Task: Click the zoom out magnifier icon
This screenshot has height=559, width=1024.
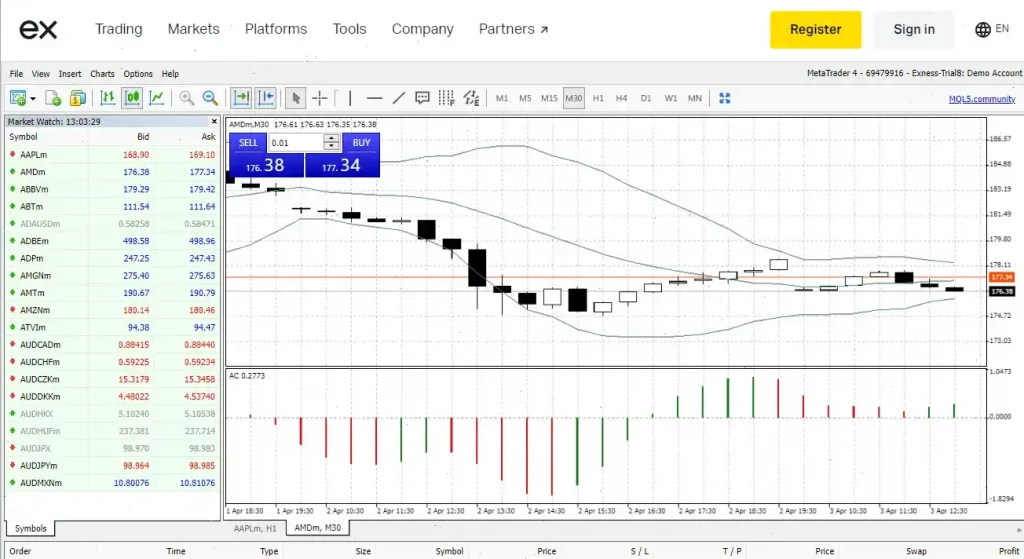Action: [210, 98]
